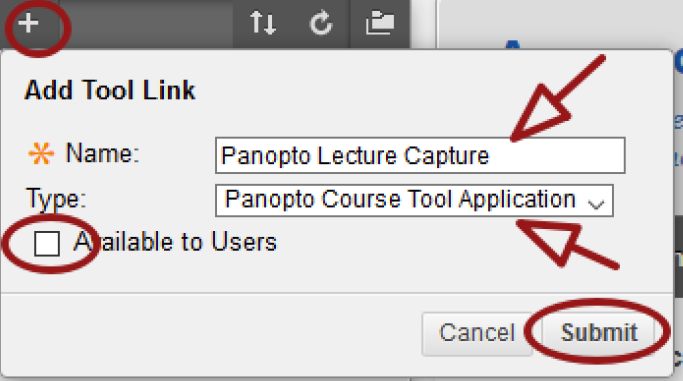Click the reorder menu items arrows icon
This screenshot has width=683, height=381.
click(262, 23)
